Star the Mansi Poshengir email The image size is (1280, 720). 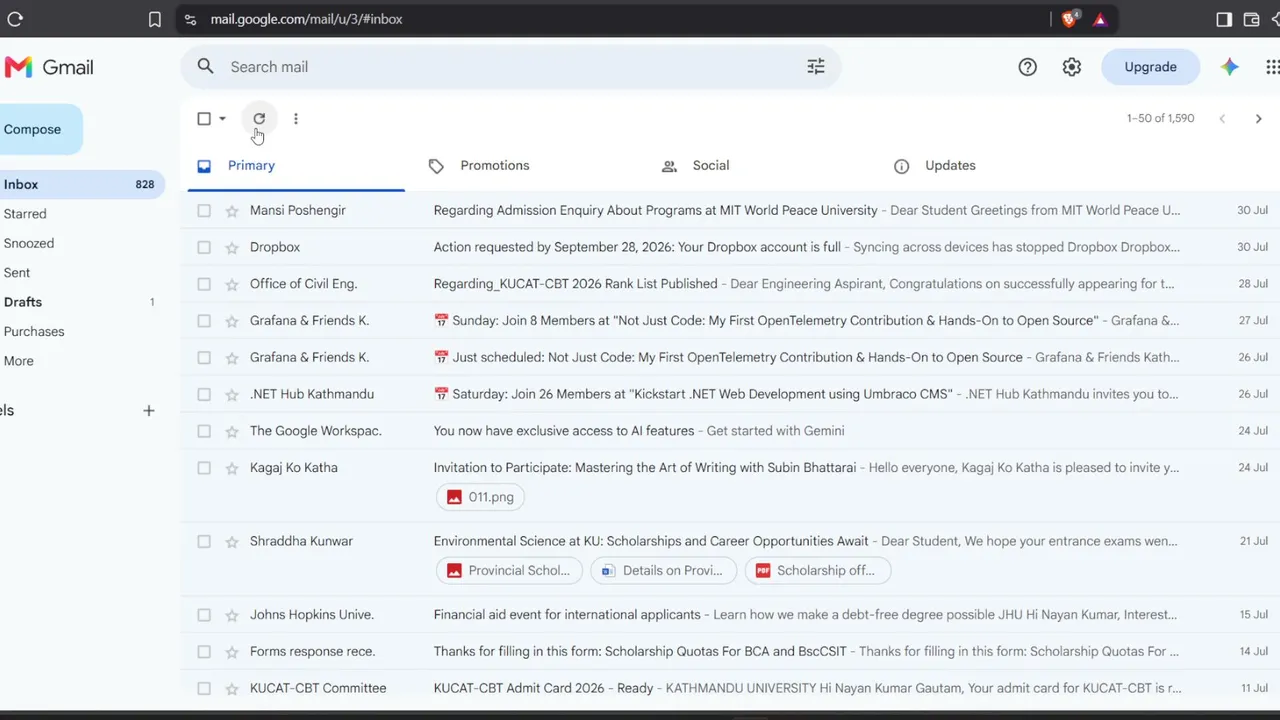click(232, 211)
